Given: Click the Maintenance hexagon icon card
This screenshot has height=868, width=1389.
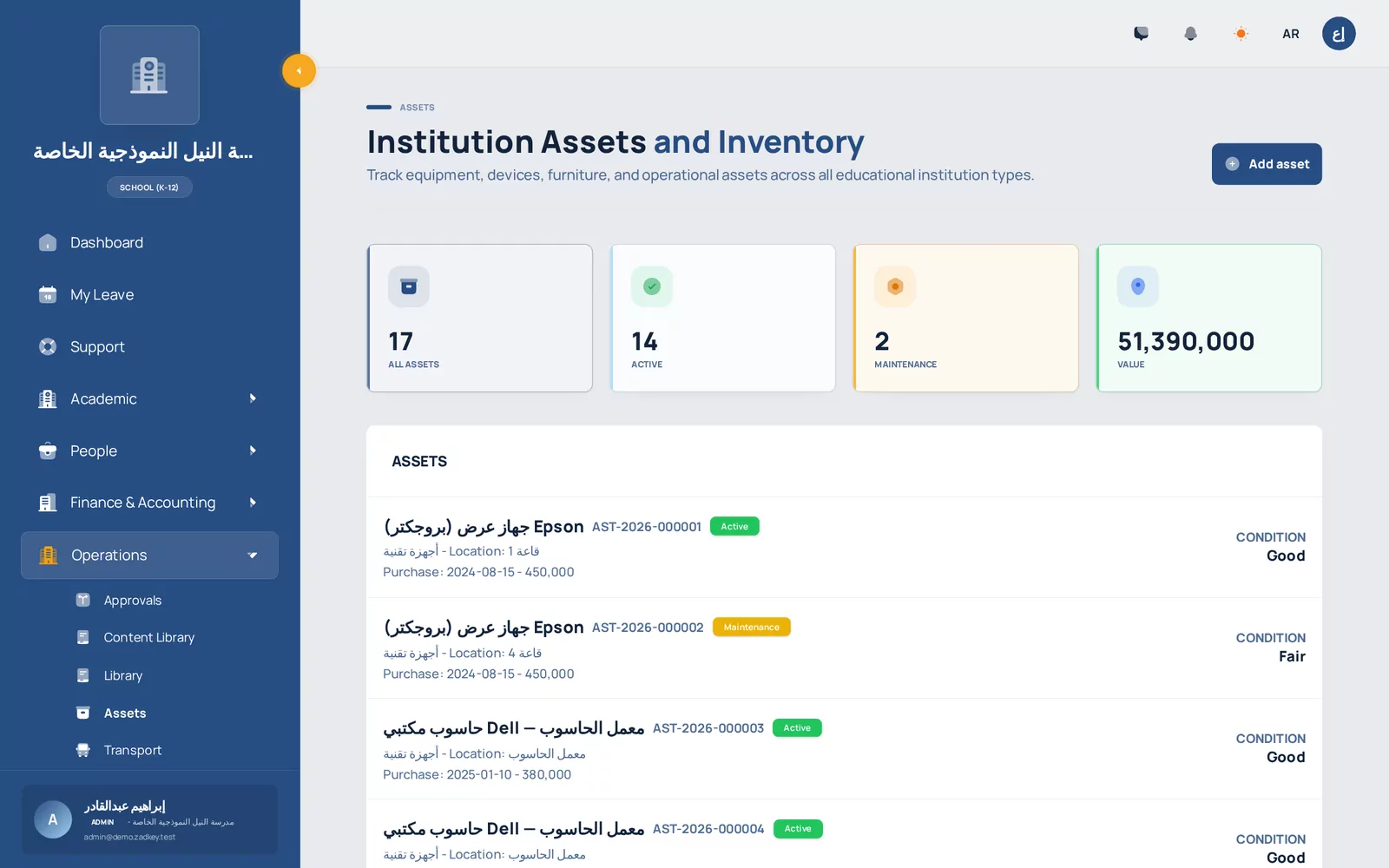Looking at the screenshot, I should (895, 286).
